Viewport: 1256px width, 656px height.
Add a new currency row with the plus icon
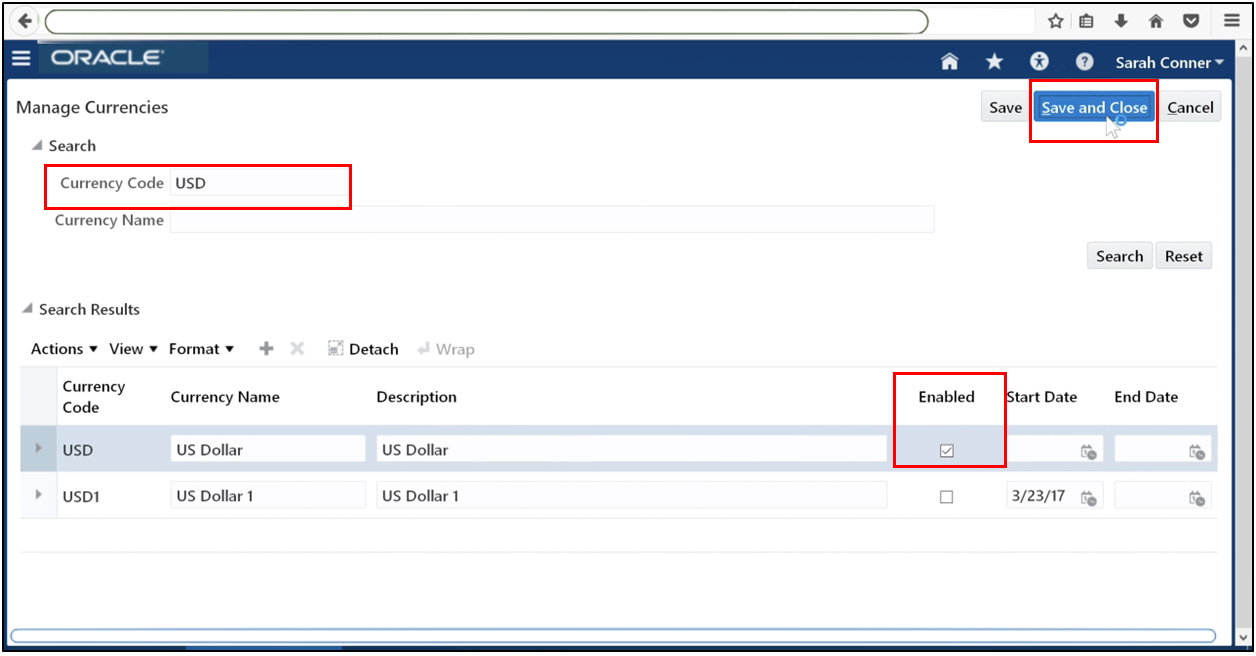(x=266, y=348)
